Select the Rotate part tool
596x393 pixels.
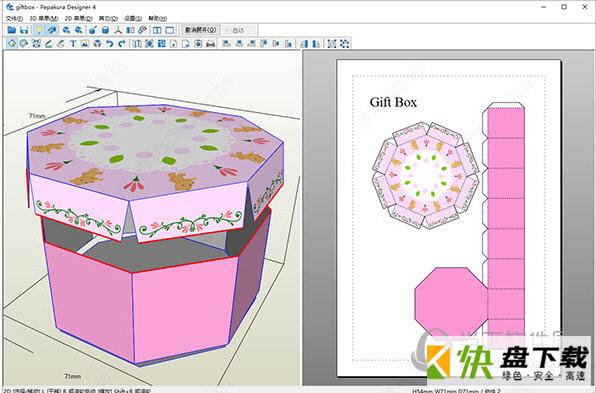(24, 43)
